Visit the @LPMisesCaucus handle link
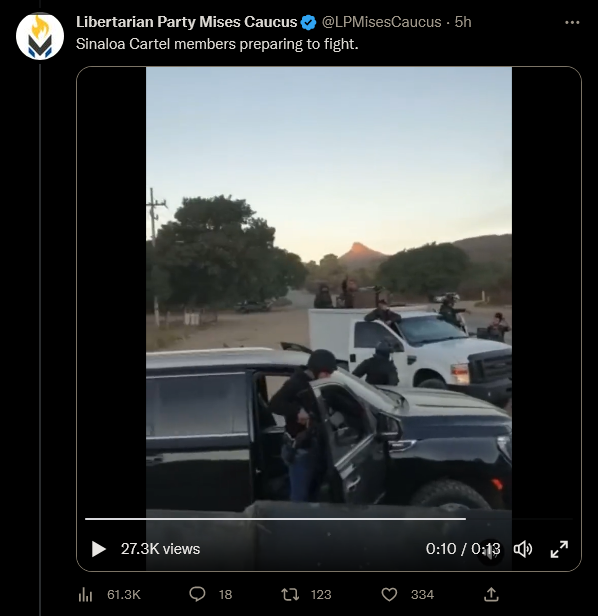The height and width of the screenshot is (616, 598). (382, 22)
